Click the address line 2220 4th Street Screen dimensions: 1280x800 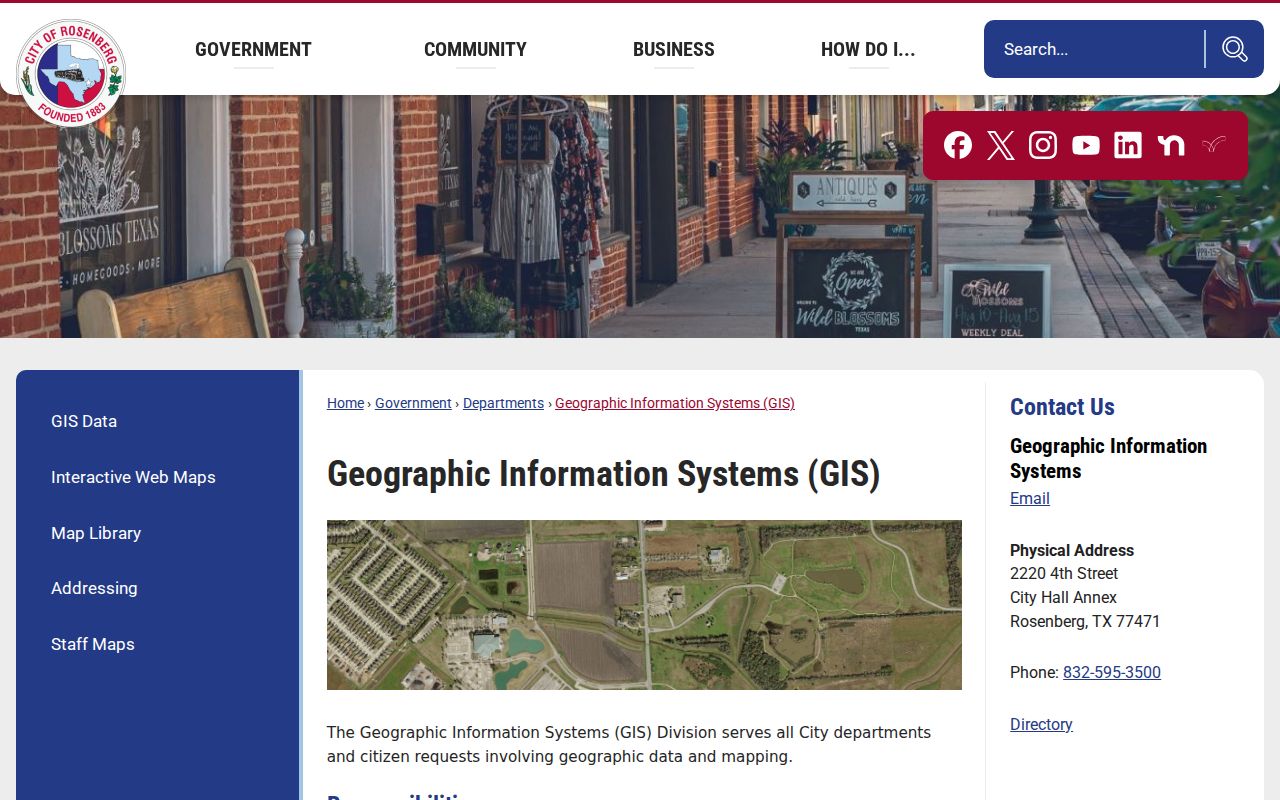coord(1064,573)
